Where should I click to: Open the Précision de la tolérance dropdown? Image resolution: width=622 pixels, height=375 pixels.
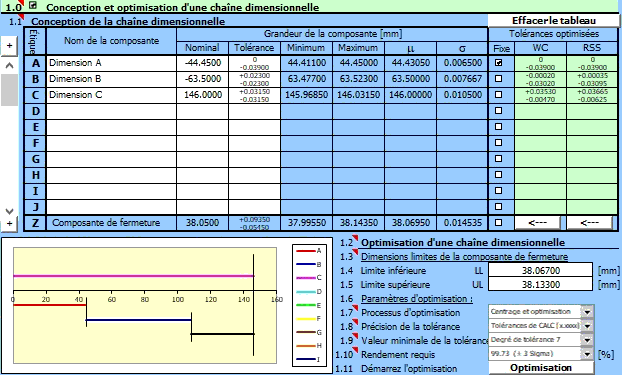(x=587, y=326)
